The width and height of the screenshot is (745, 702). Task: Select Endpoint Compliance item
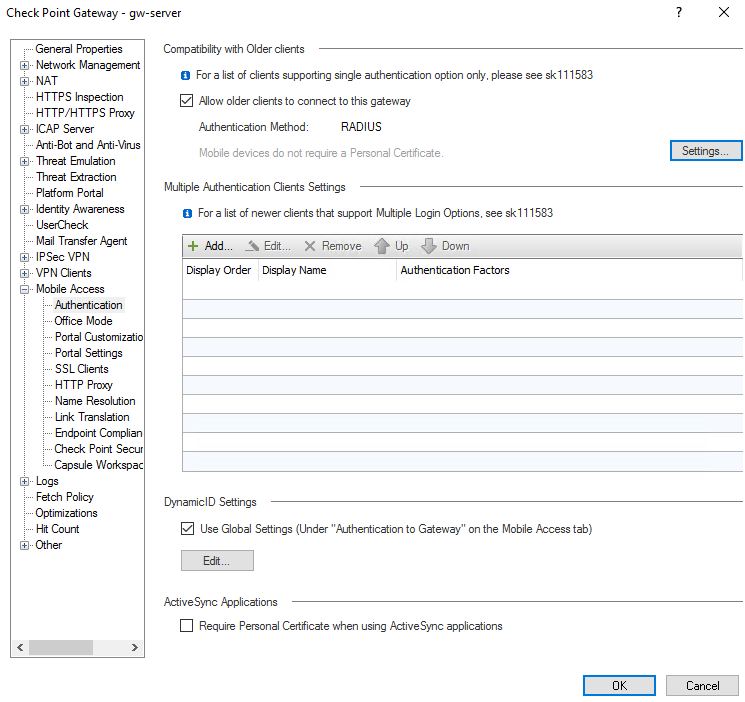[x=99, y=433]
